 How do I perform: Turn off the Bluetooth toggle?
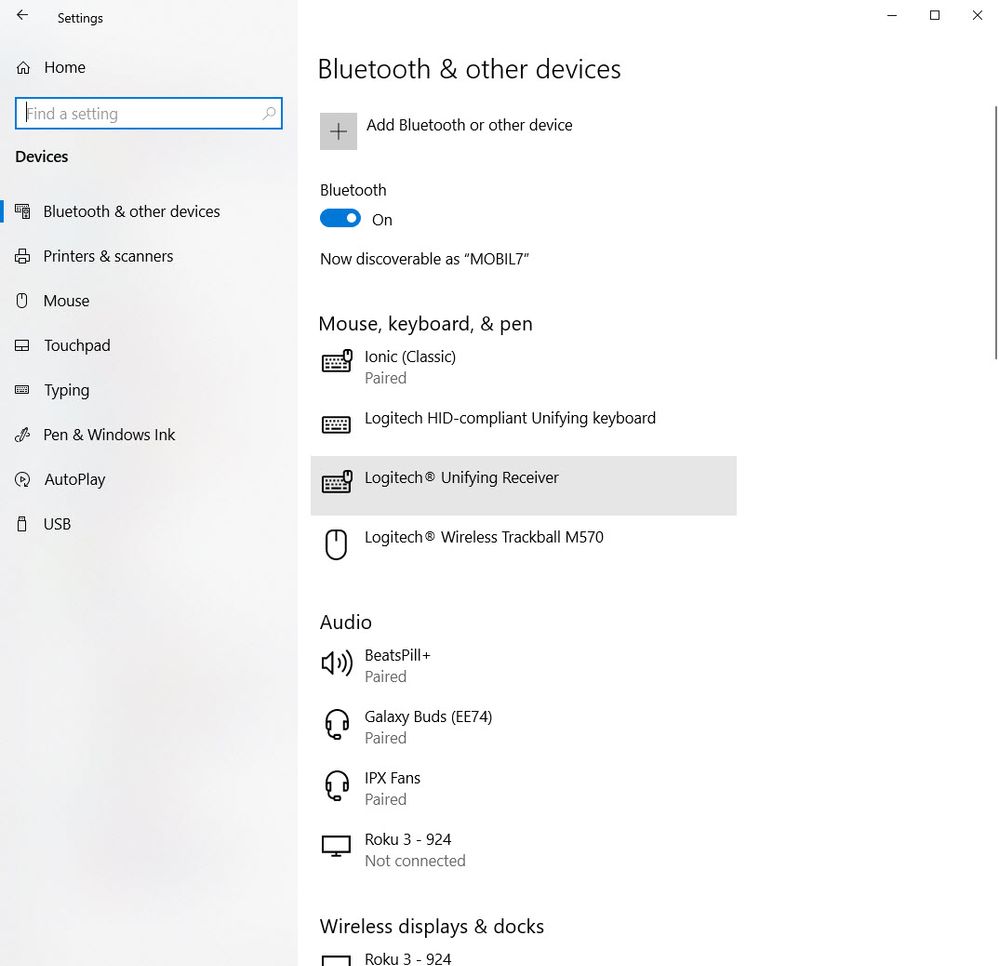pyautogui.click(x=340, y=219)
